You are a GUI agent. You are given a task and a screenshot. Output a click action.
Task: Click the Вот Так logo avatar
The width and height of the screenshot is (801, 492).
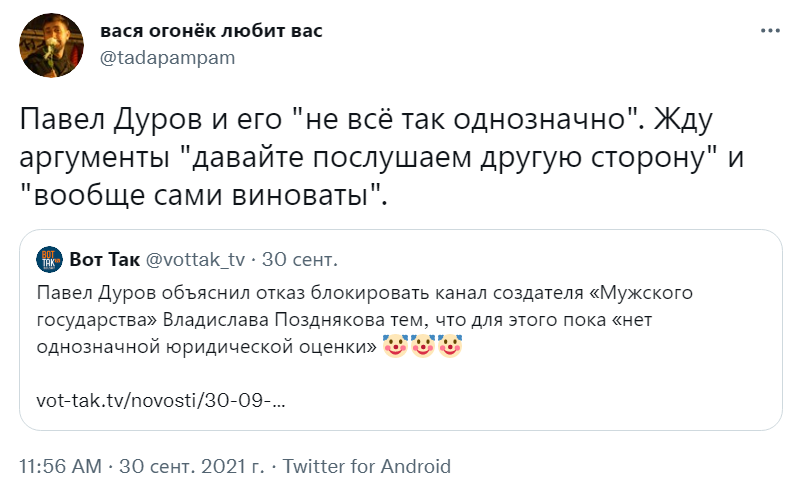[x=49, y=260]
